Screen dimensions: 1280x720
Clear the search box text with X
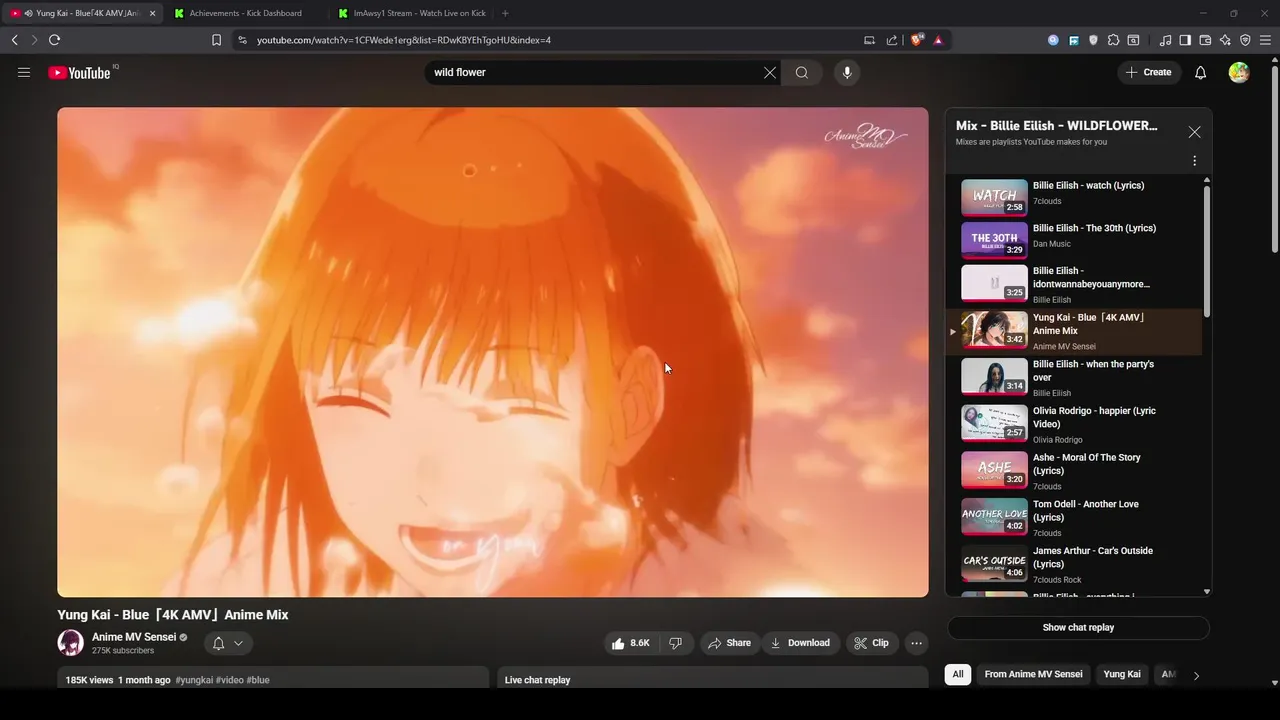point(770,72)
